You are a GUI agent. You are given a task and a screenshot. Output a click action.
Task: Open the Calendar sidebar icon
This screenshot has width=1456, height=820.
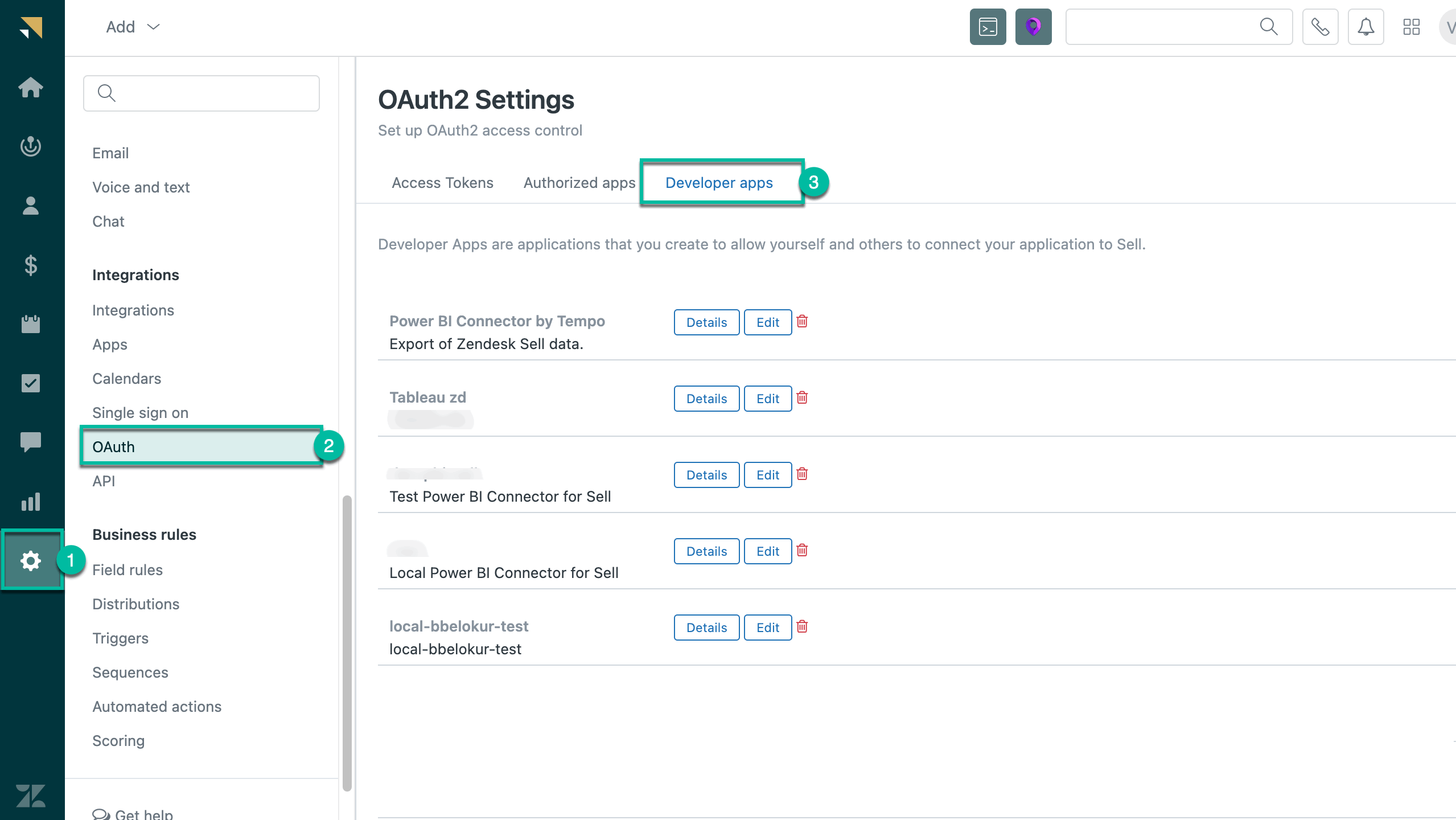[31, 324]
